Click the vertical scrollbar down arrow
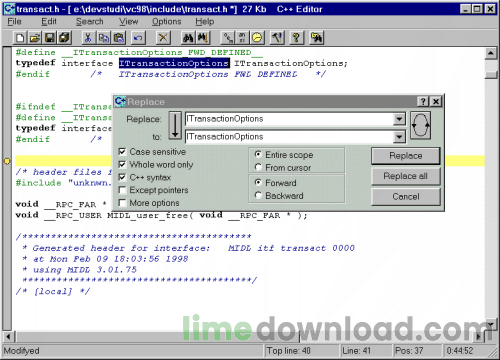 [x=490, y=324]
